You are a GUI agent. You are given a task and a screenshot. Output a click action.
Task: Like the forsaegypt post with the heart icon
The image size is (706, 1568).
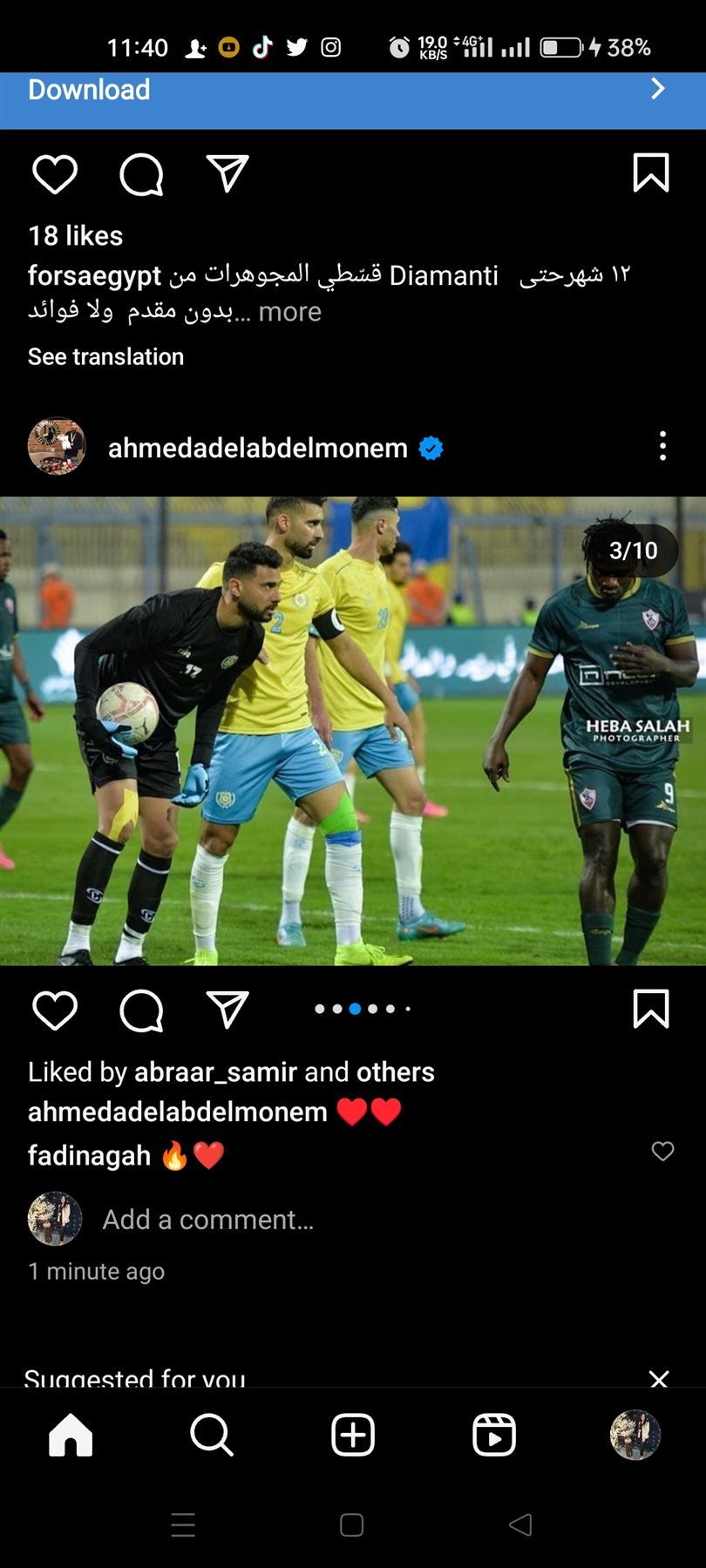[55, 174]
